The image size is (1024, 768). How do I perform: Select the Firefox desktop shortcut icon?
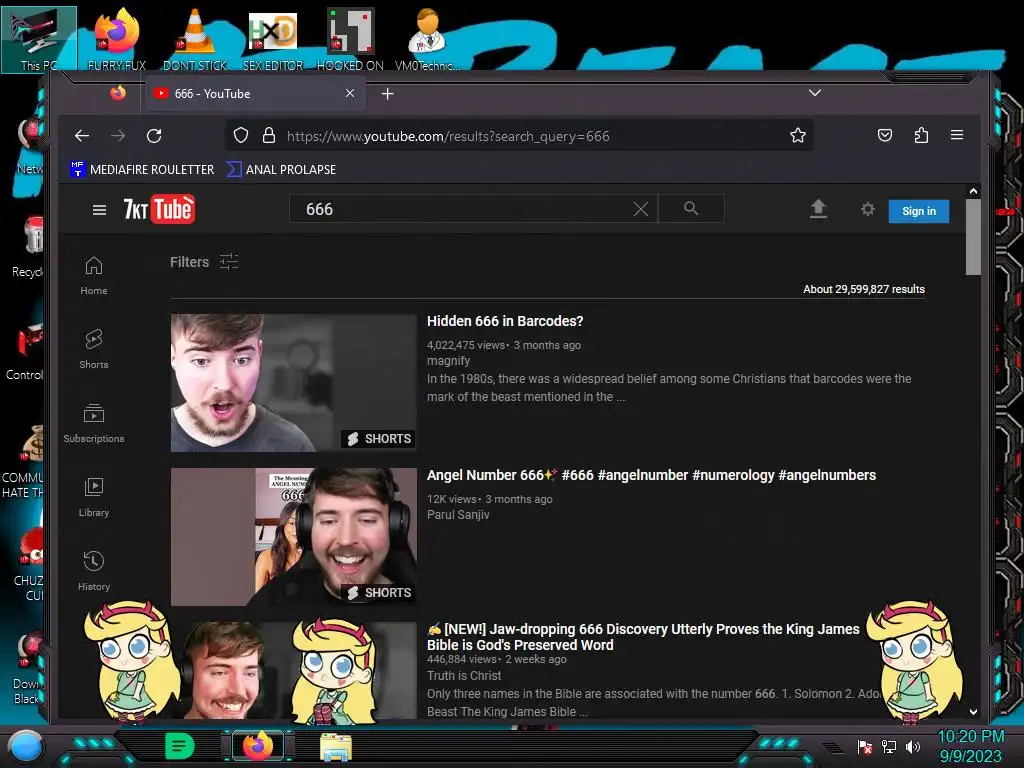tap(117, 39)
